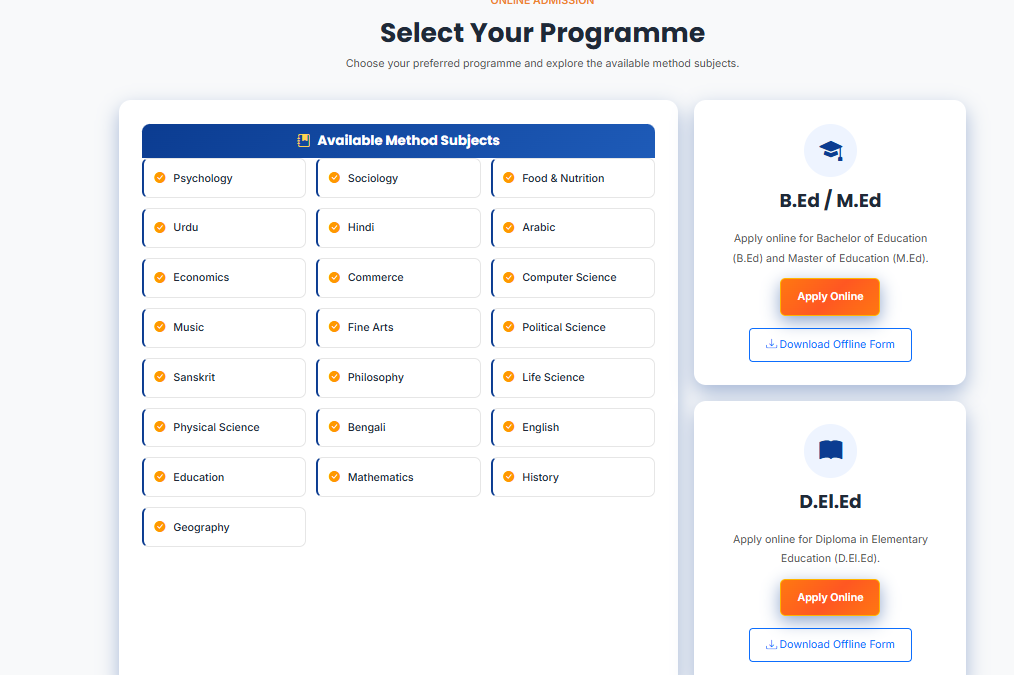Screen dimensions: 1014x675
Task: Choose the Sanskrit subject tile
Action: (224, 378)
